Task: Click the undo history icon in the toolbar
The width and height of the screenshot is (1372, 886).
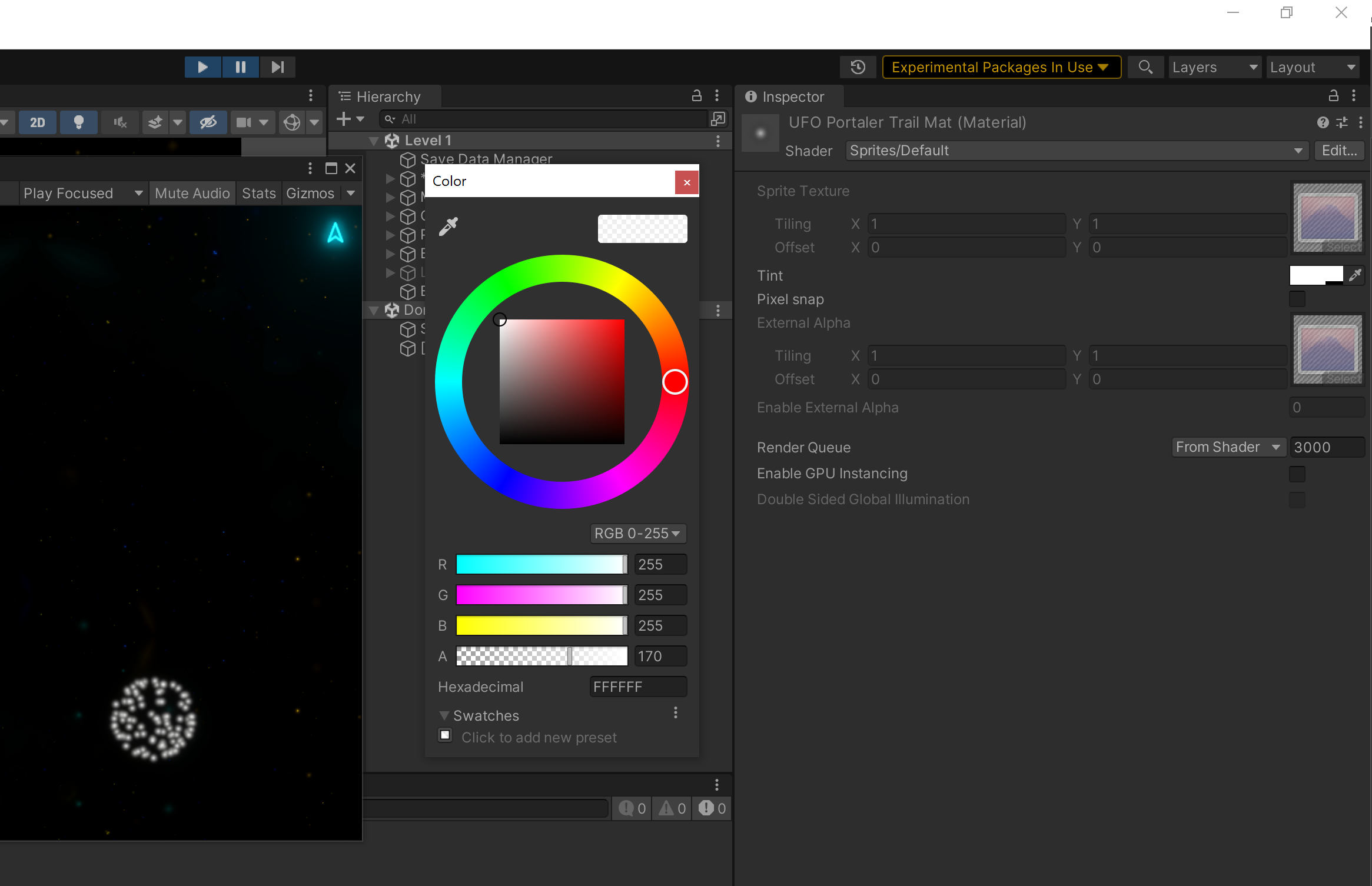Action: [858, 66]
